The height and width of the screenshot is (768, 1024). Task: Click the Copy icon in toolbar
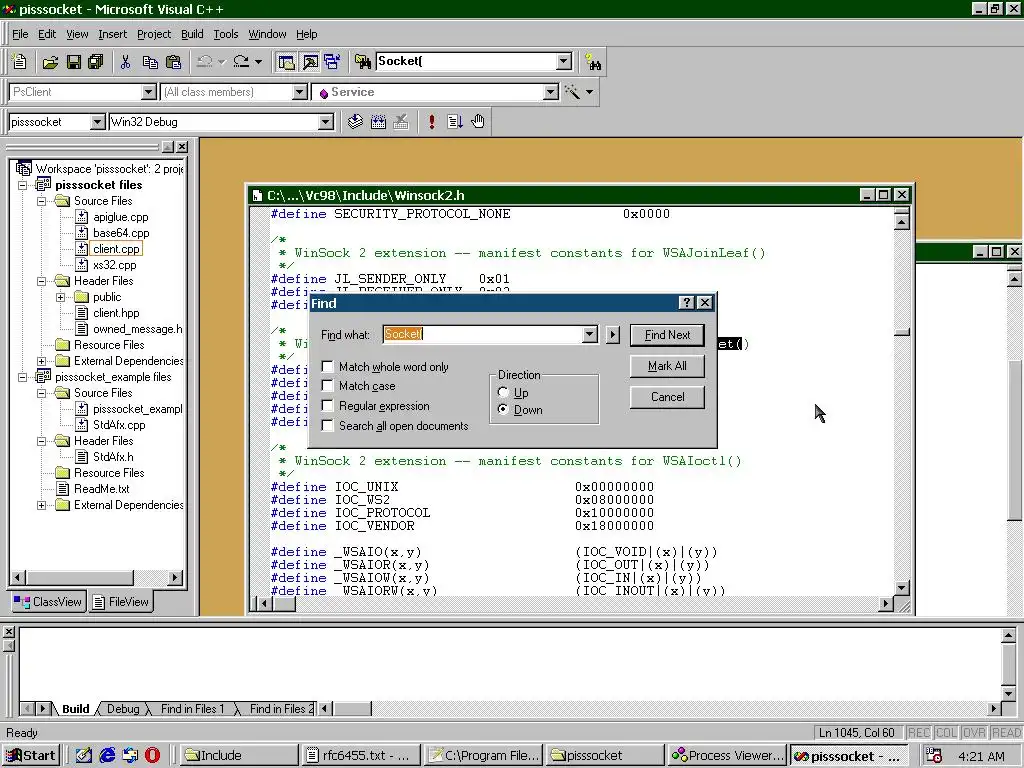(150, 62)
